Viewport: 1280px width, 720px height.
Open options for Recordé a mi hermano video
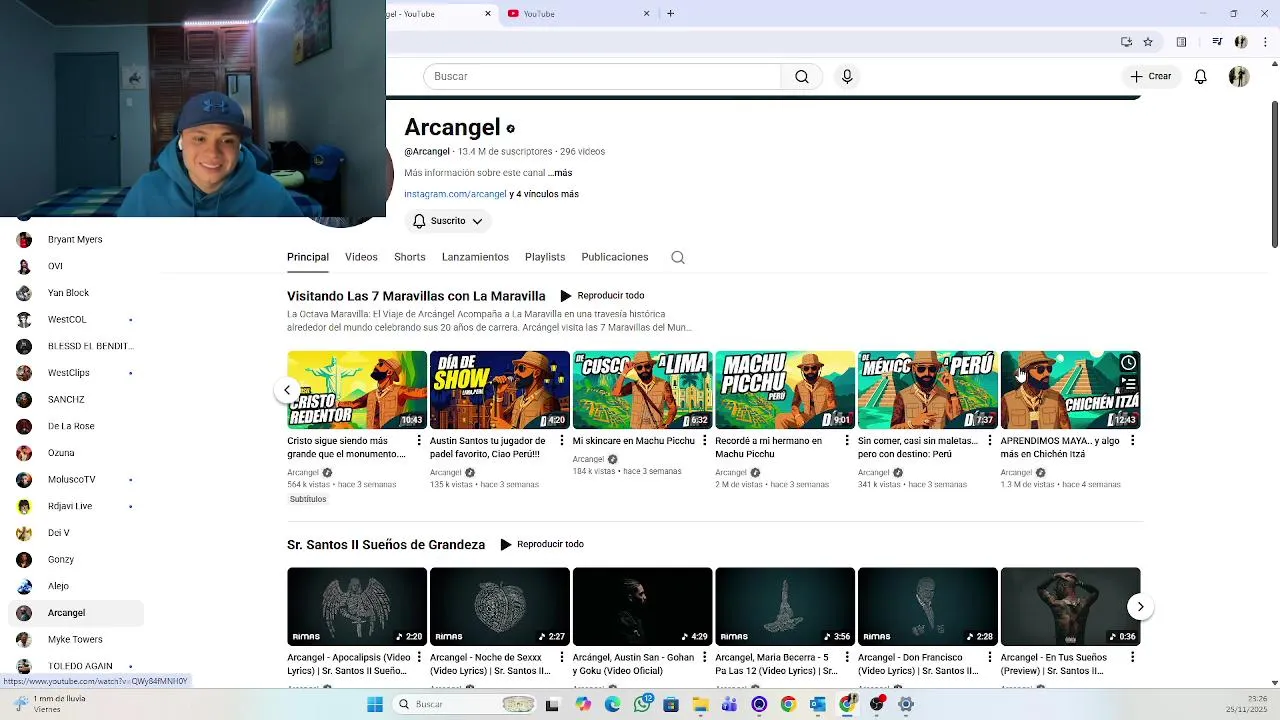(x=847, y=441)
